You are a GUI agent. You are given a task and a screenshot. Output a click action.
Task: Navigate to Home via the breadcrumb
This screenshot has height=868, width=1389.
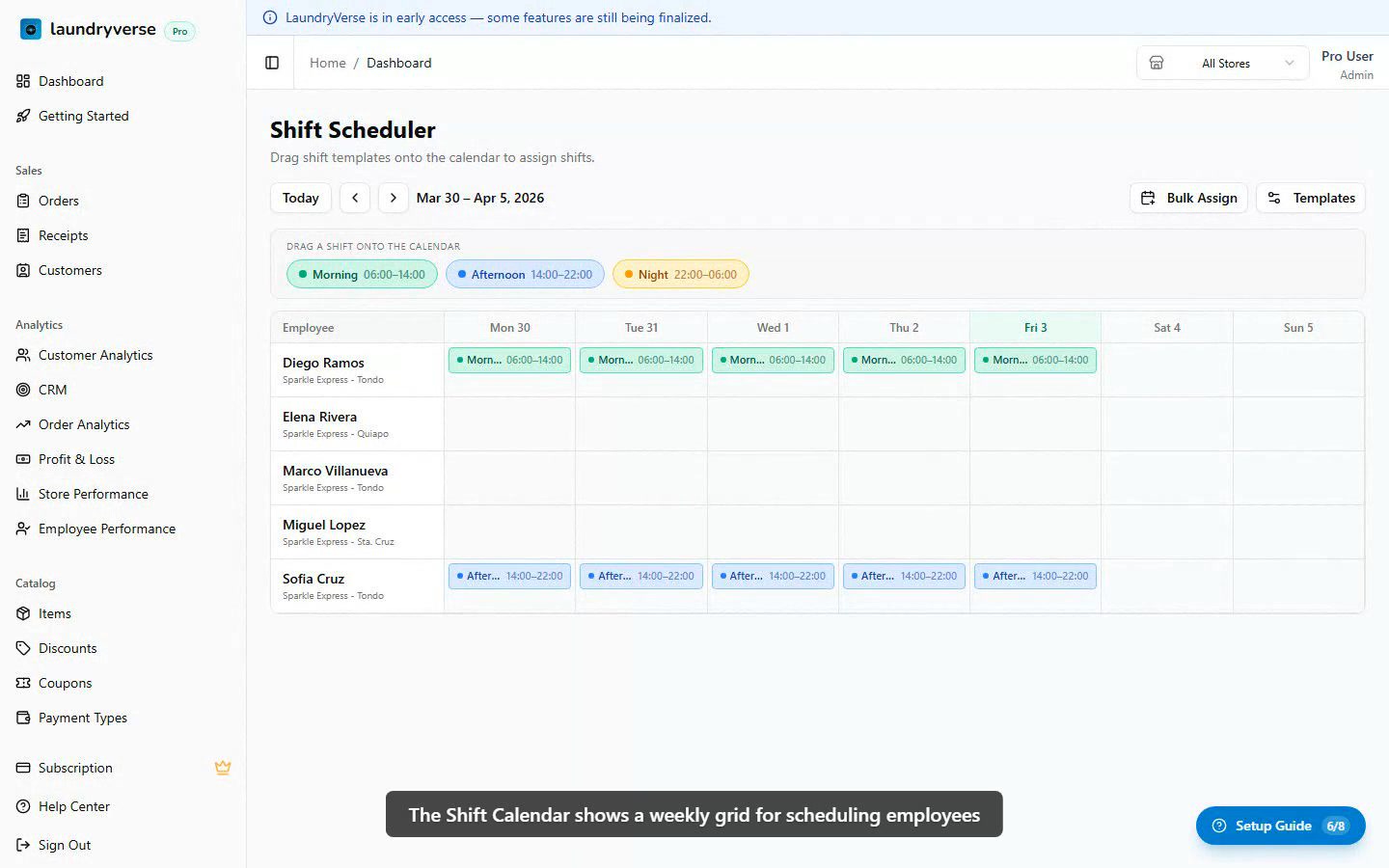click(327, 63)
